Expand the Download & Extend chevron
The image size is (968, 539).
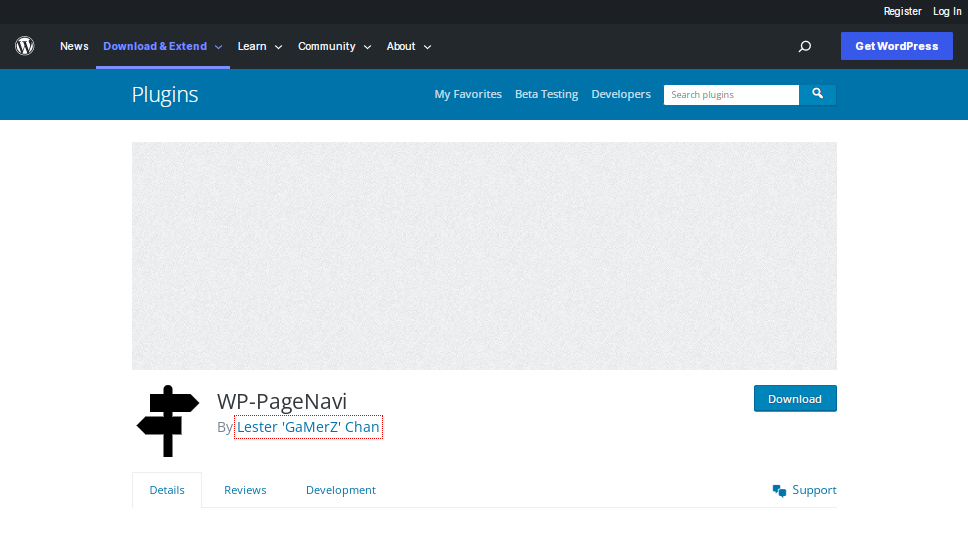point(219,47)
